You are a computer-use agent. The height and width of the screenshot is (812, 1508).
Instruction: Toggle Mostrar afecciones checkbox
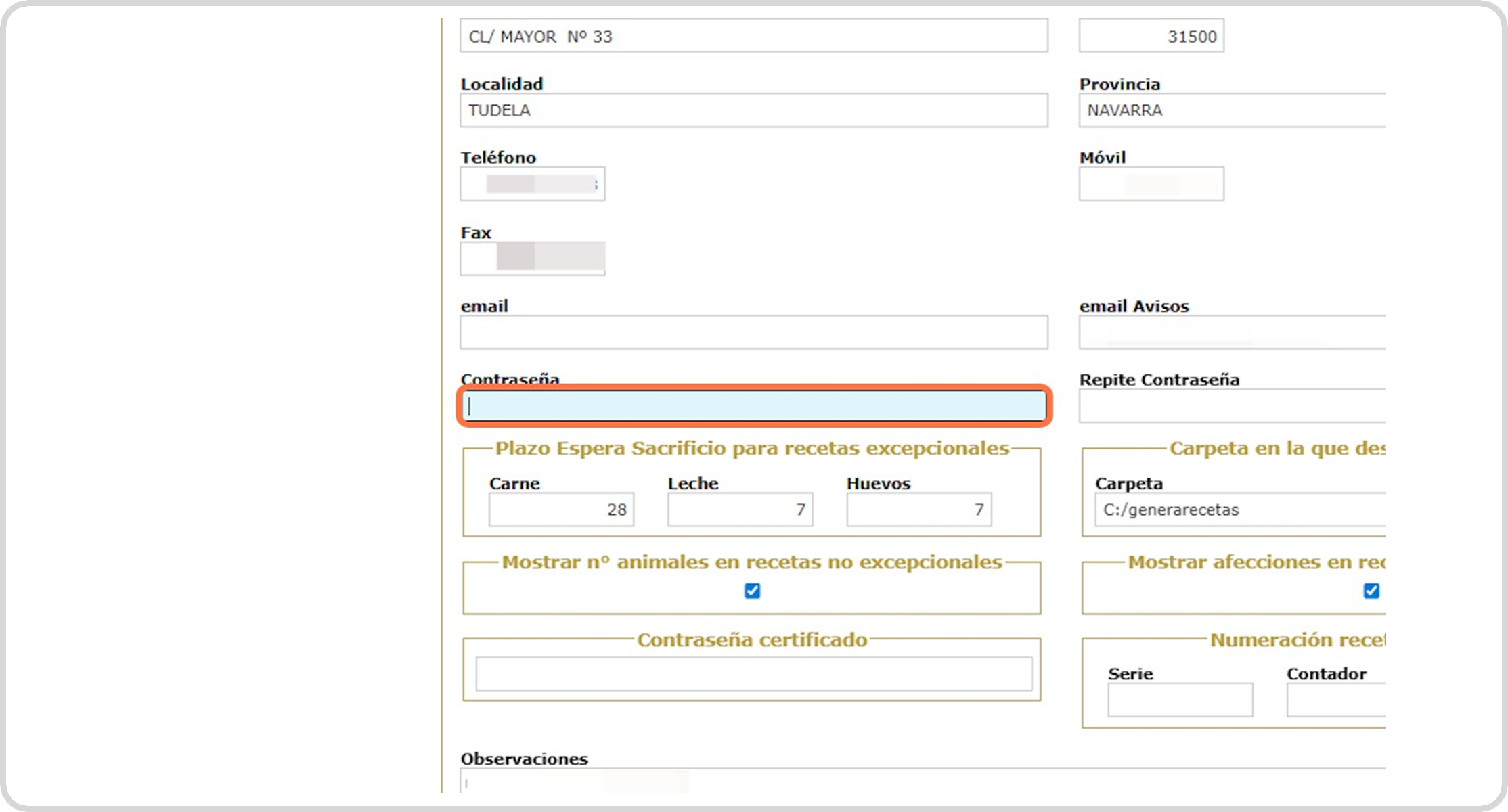pyautogui.click(x=1371, y=591)
